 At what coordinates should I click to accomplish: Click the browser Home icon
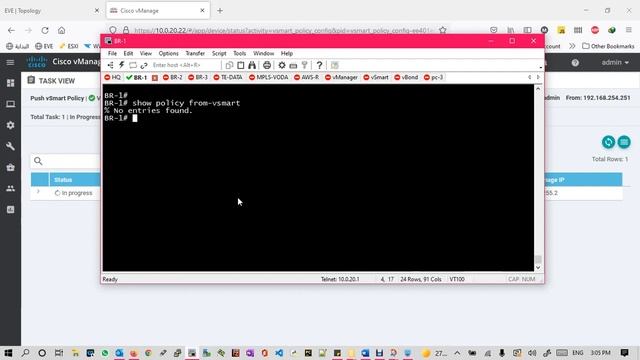click(x=61, y=30)
